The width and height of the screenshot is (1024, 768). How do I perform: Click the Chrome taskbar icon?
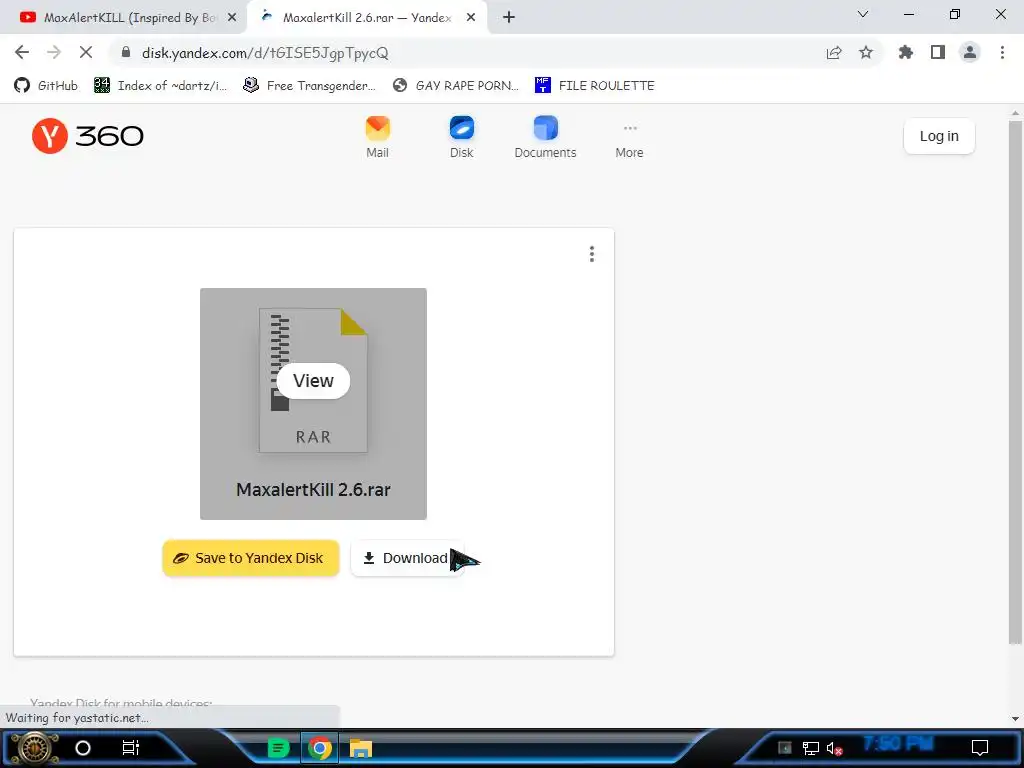coord(319,748)
